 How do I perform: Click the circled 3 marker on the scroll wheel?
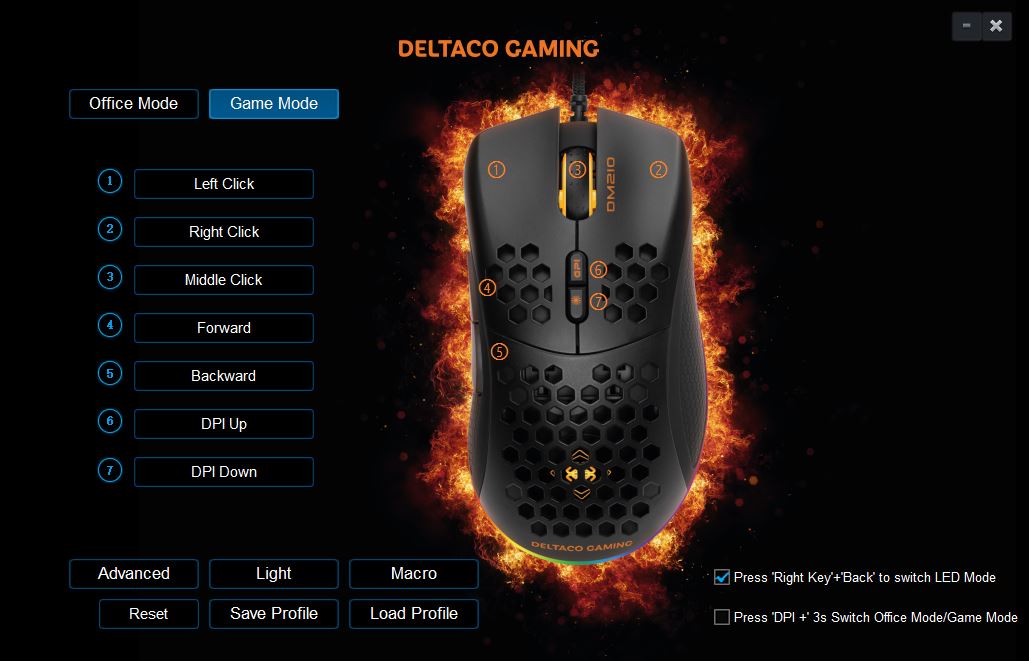[x=577, y=170]
